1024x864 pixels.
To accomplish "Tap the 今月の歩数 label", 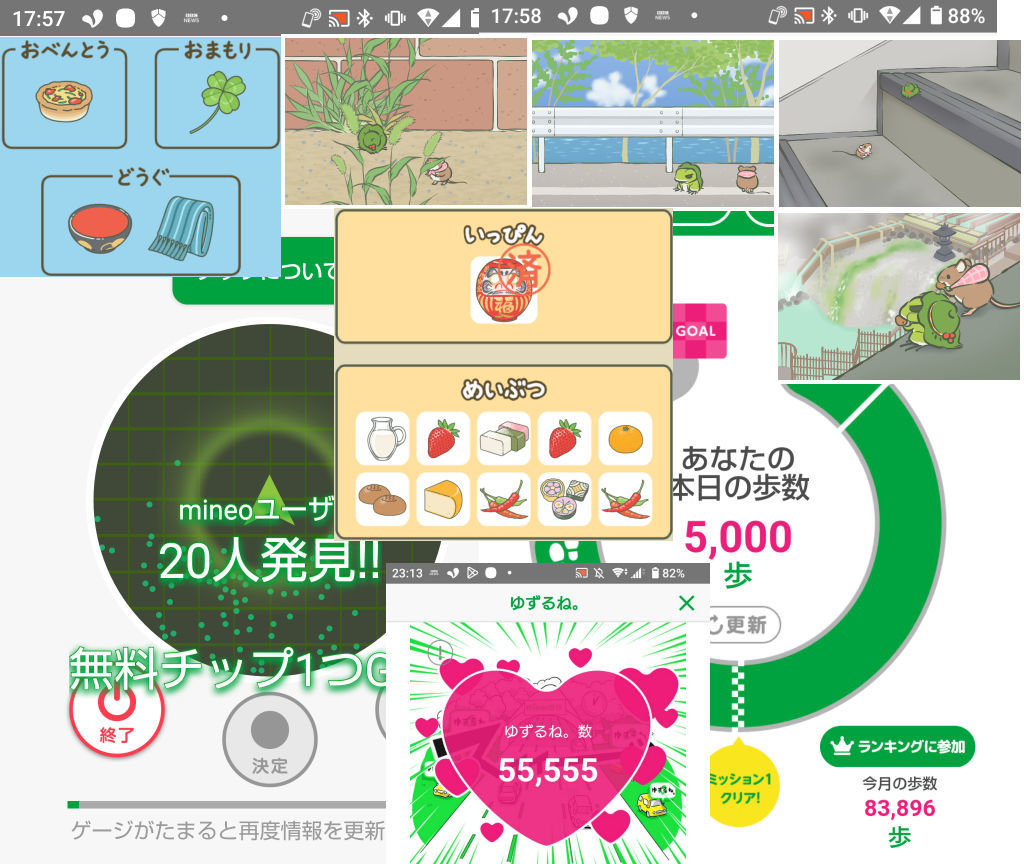I will pos(899,783).
